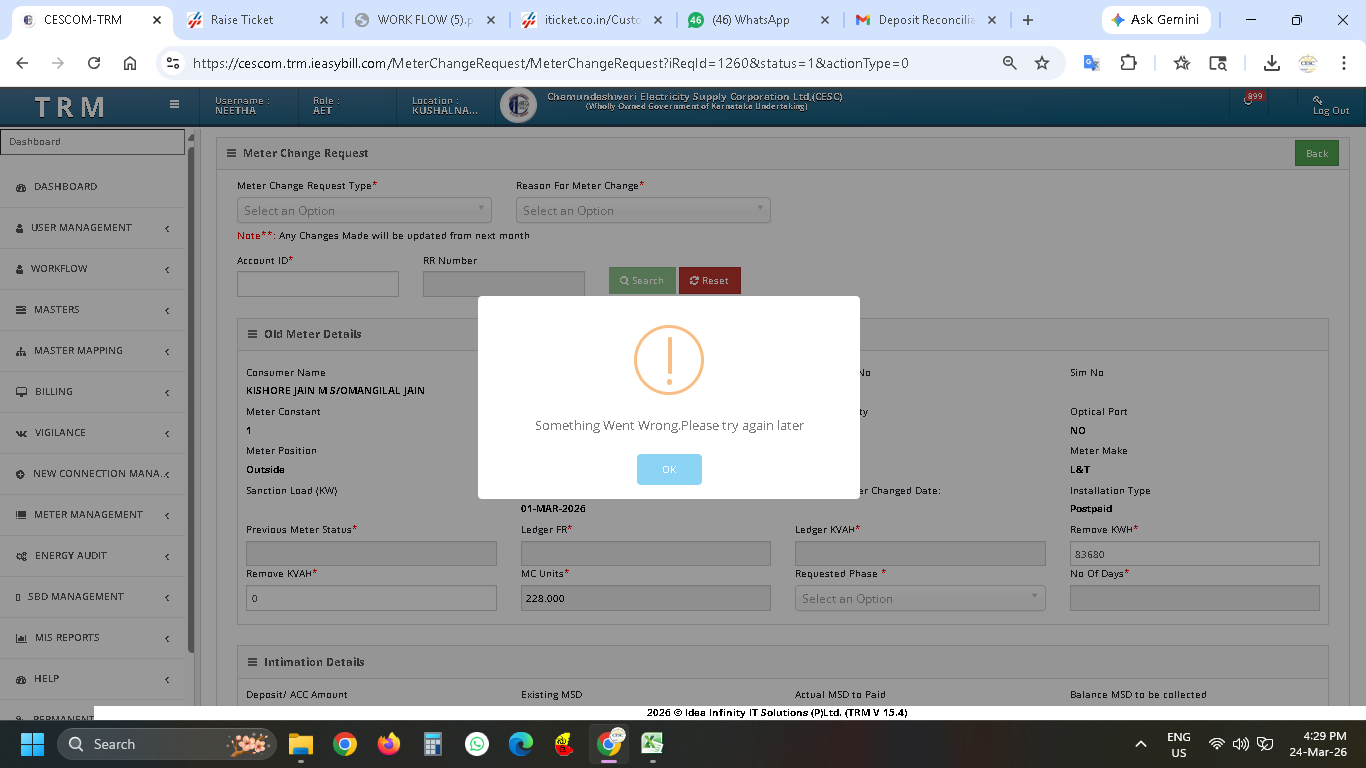1366x768 pixels.
Task: Bookmark this page with the star
Action: 1042,63
